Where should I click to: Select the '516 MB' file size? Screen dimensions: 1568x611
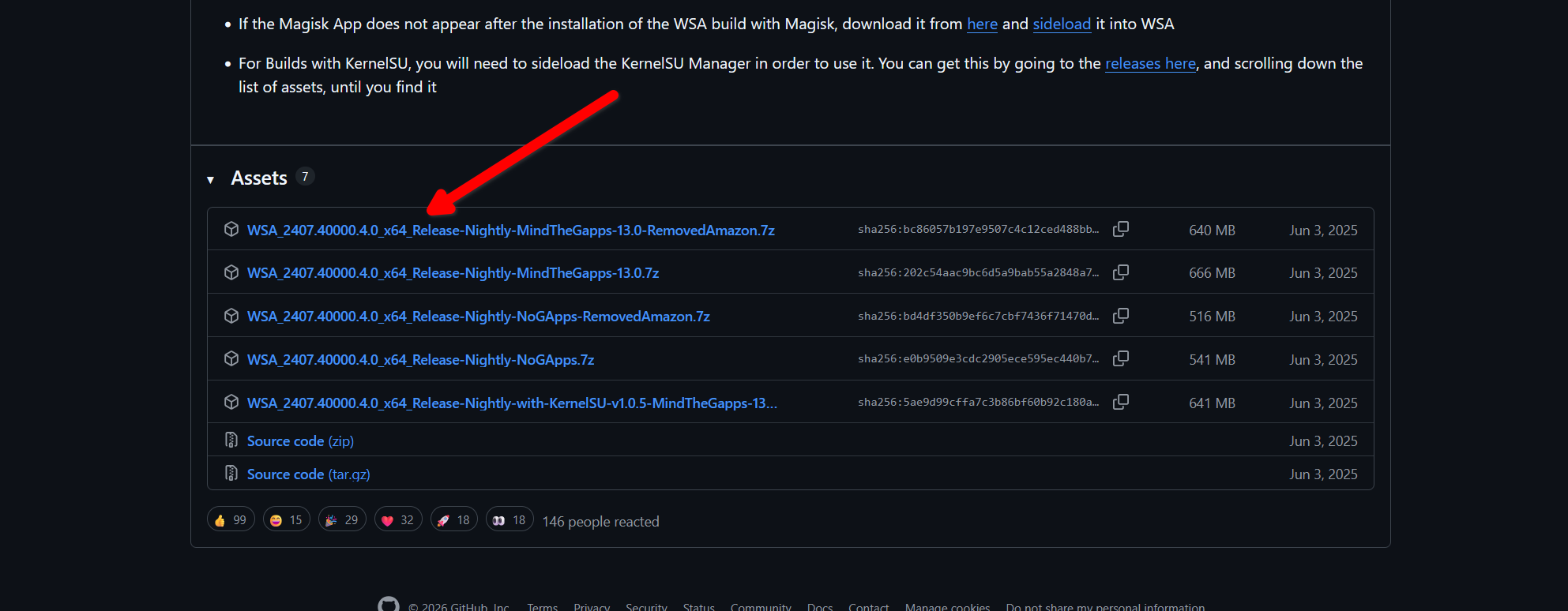pos(1212,317)
